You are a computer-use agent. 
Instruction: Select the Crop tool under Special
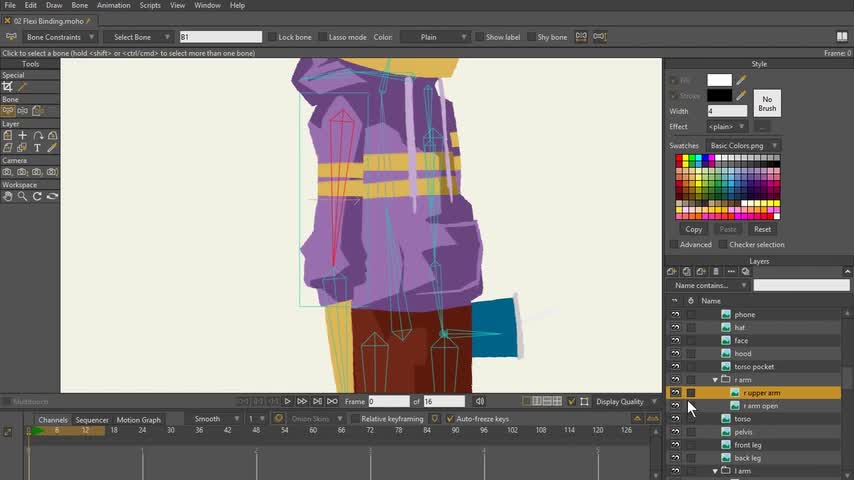click(7, 87)
